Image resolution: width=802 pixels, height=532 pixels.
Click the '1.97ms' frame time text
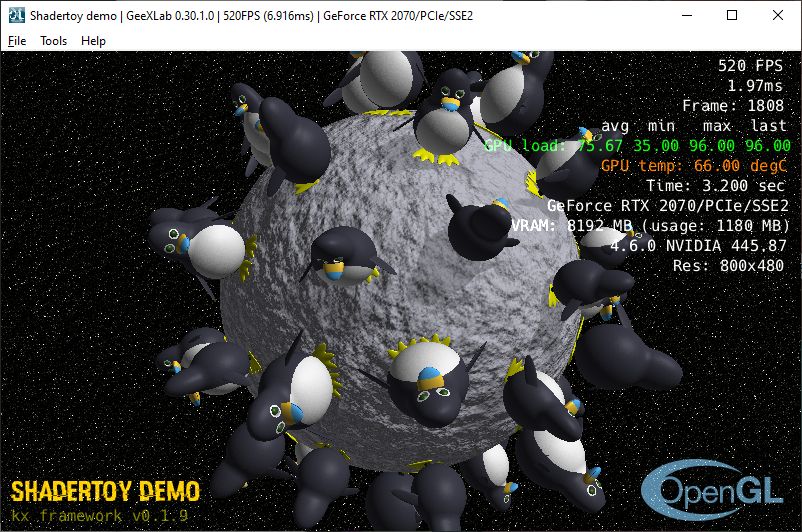[x=755, y=85]
